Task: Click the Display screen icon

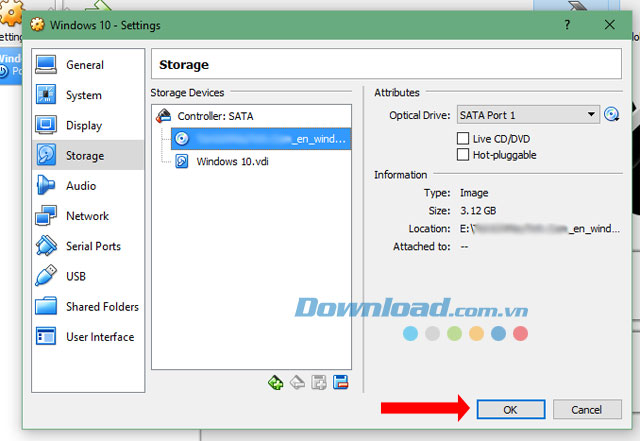Action: click(46, 125)
